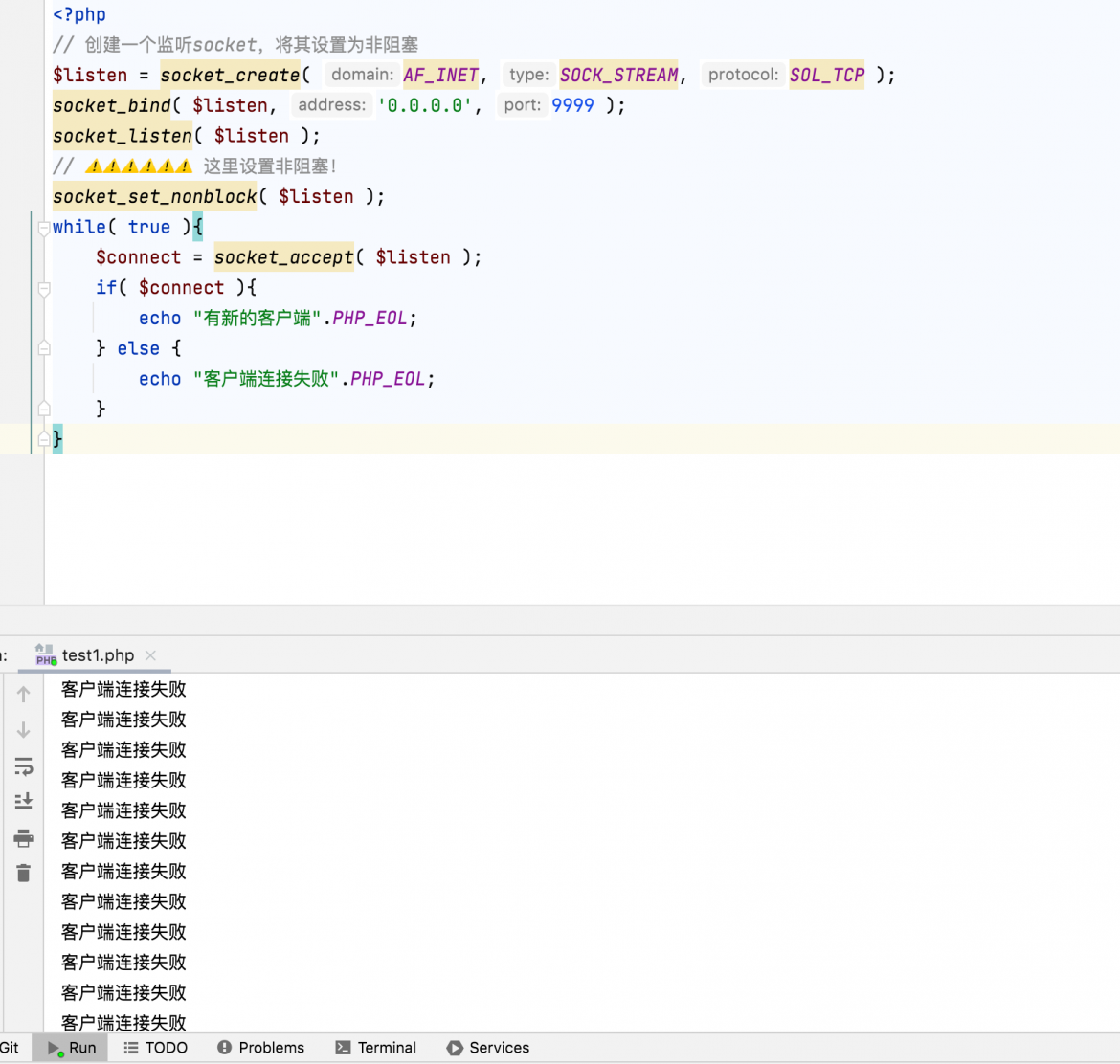1120x1064 pixels.
Task: Collapse the while loop fold marker
Action: click(44, 228)
